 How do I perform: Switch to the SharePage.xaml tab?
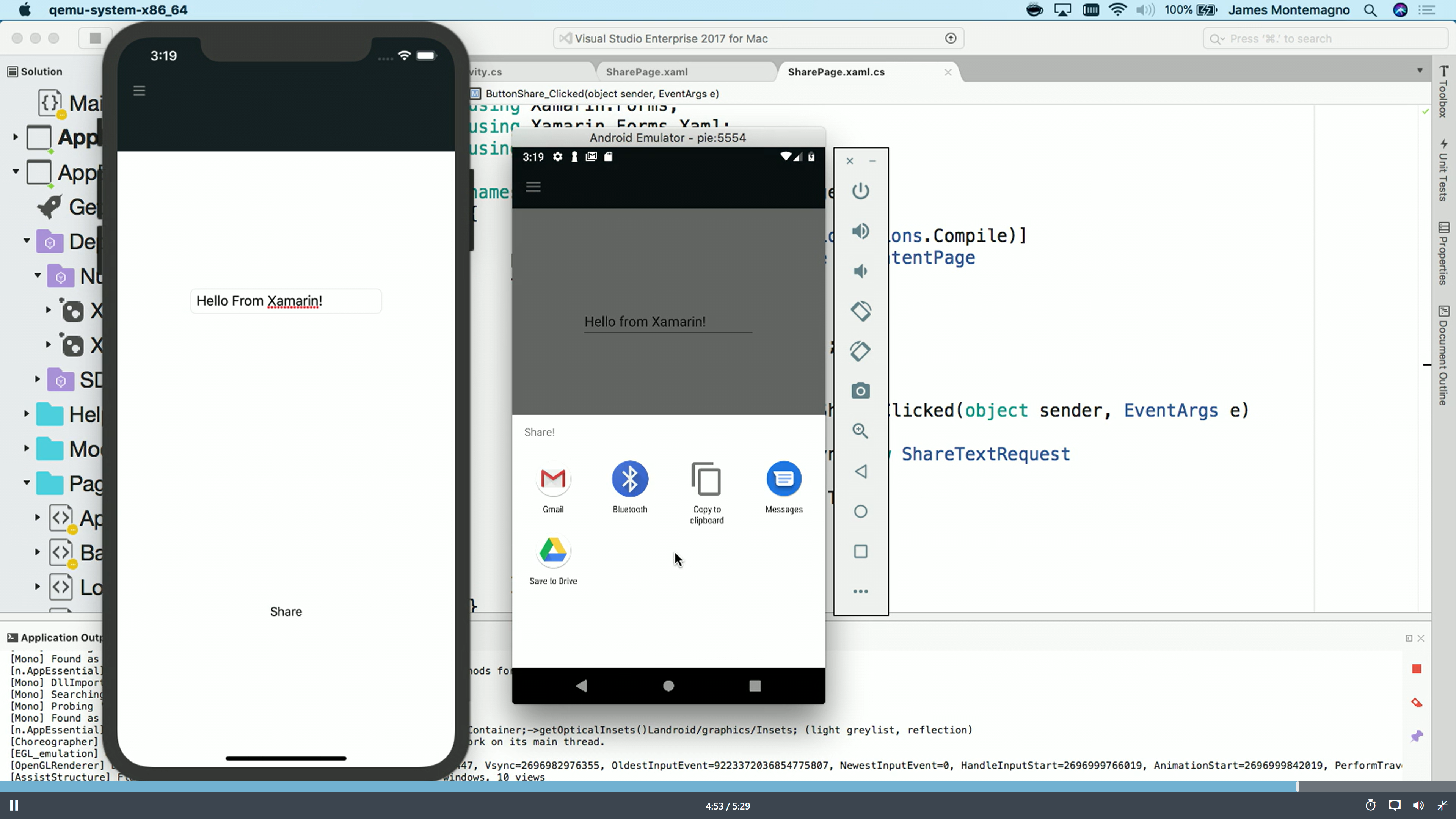(x=646, y=72)
